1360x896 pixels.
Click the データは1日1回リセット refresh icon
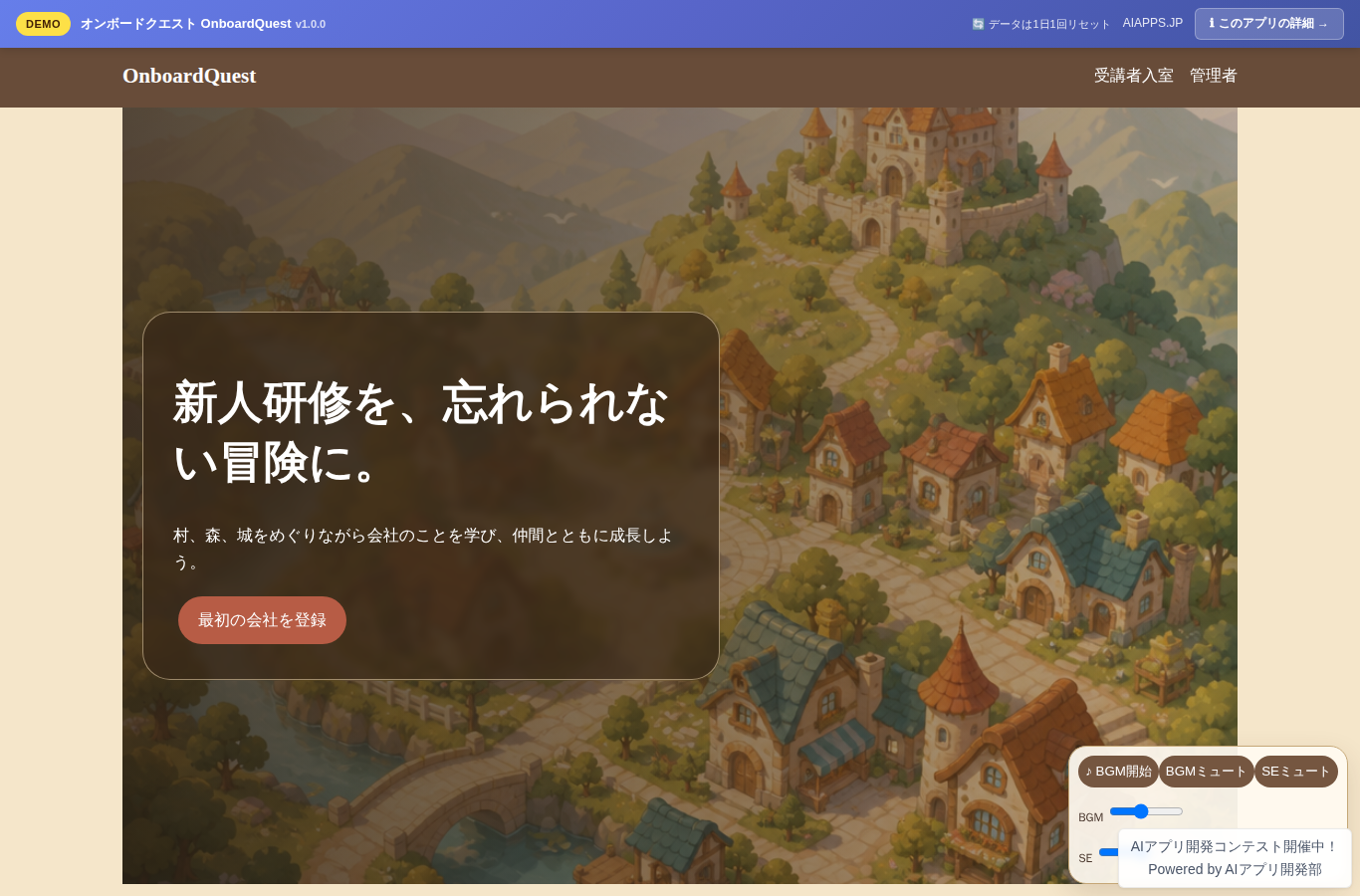pos(978,24)
